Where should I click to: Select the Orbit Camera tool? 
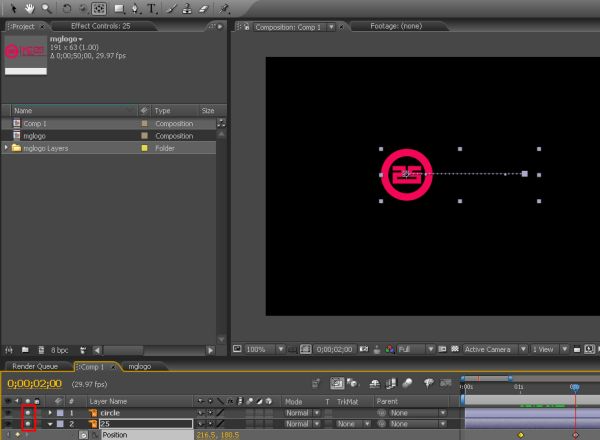pos(83,8)
